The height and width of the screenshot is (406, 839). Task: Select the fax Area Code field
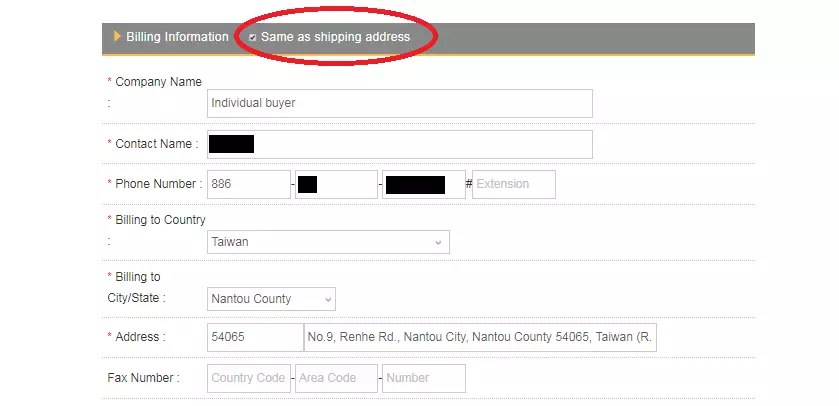click(x=336, y=378)
